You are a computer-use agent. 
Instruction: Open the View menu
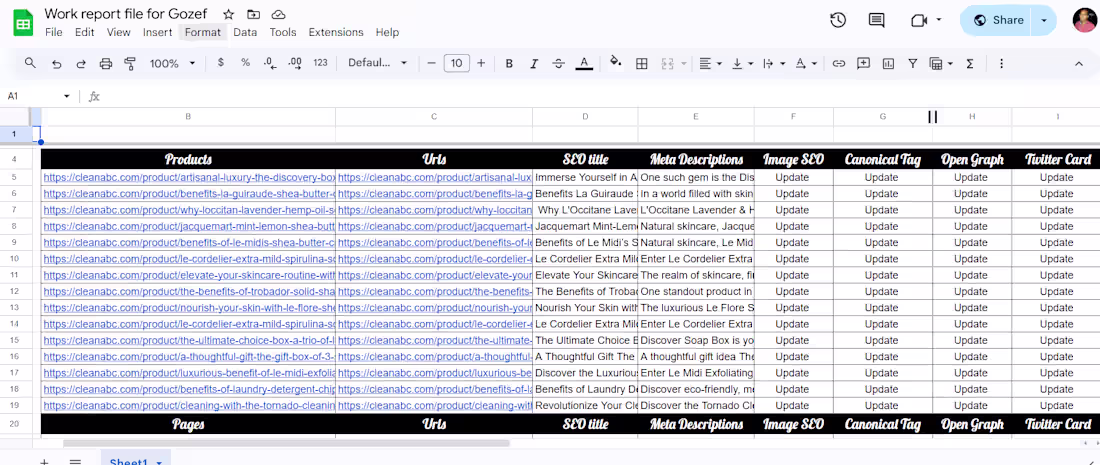pos(119,32)
